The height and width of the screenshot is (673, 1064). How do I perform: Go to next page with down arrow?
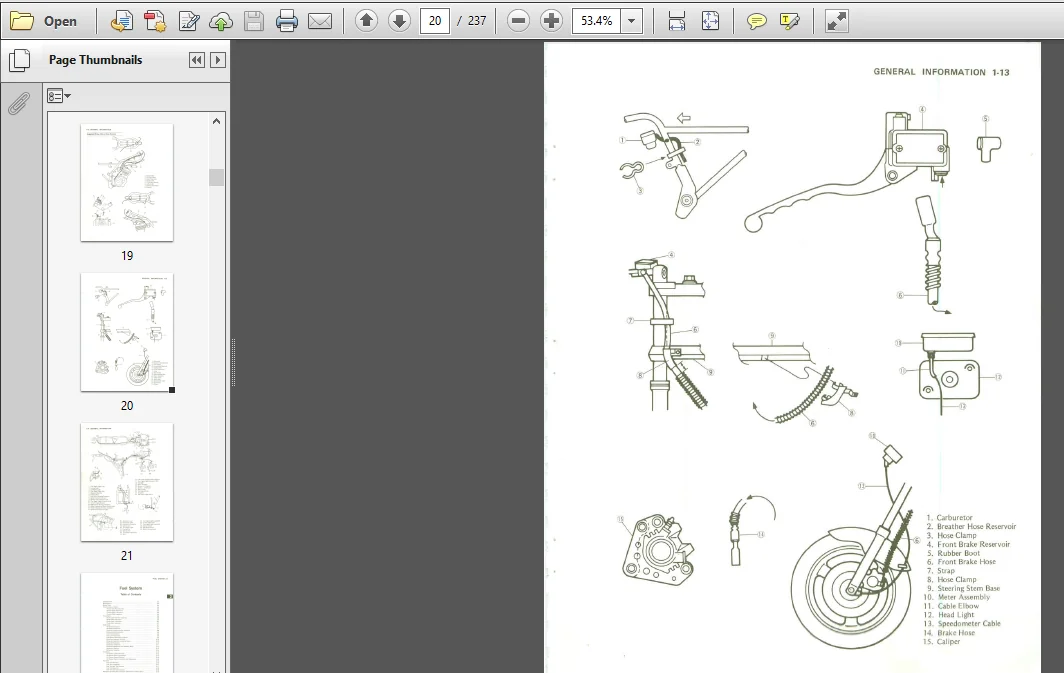tap(399, 21)
